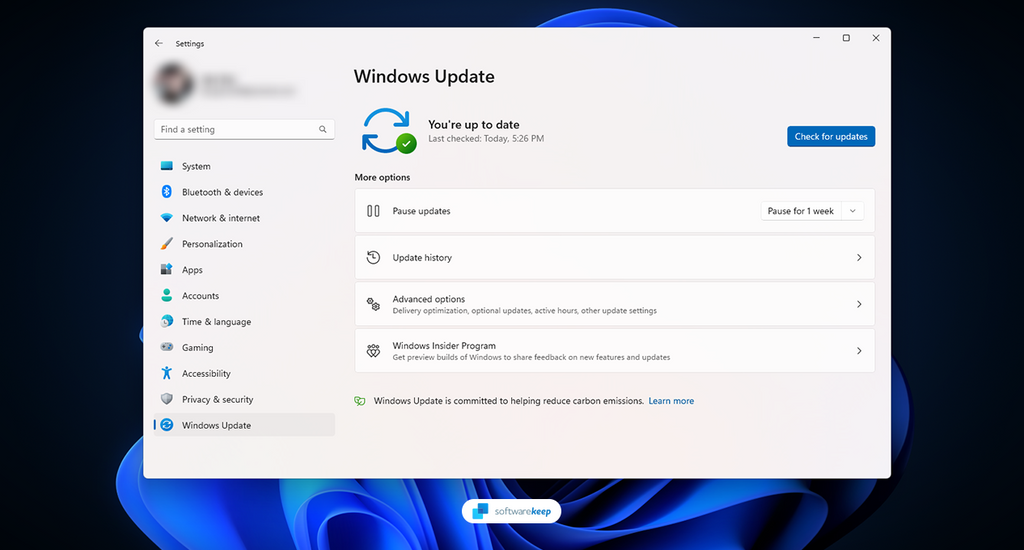
Task: Click the Bluetooth icon in sidebar
Action: [x=167, y=191]
